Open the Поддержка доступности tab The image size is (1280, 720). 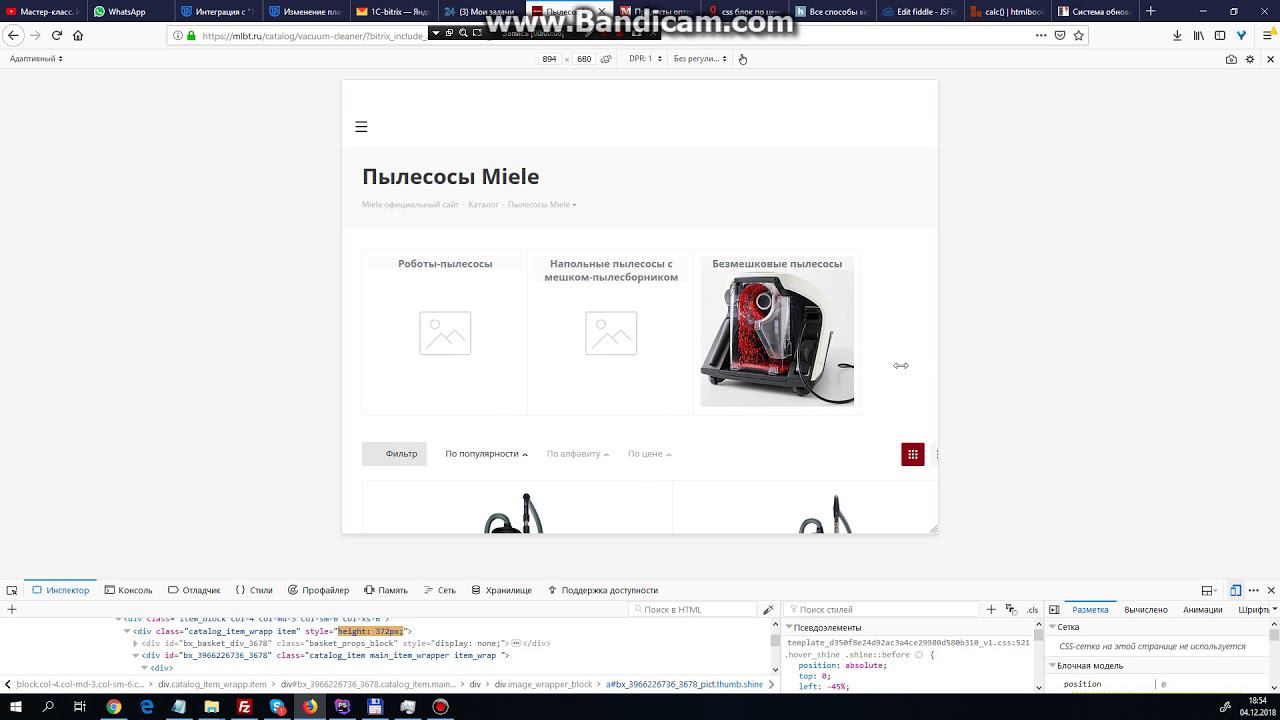(x=602, y=590)
